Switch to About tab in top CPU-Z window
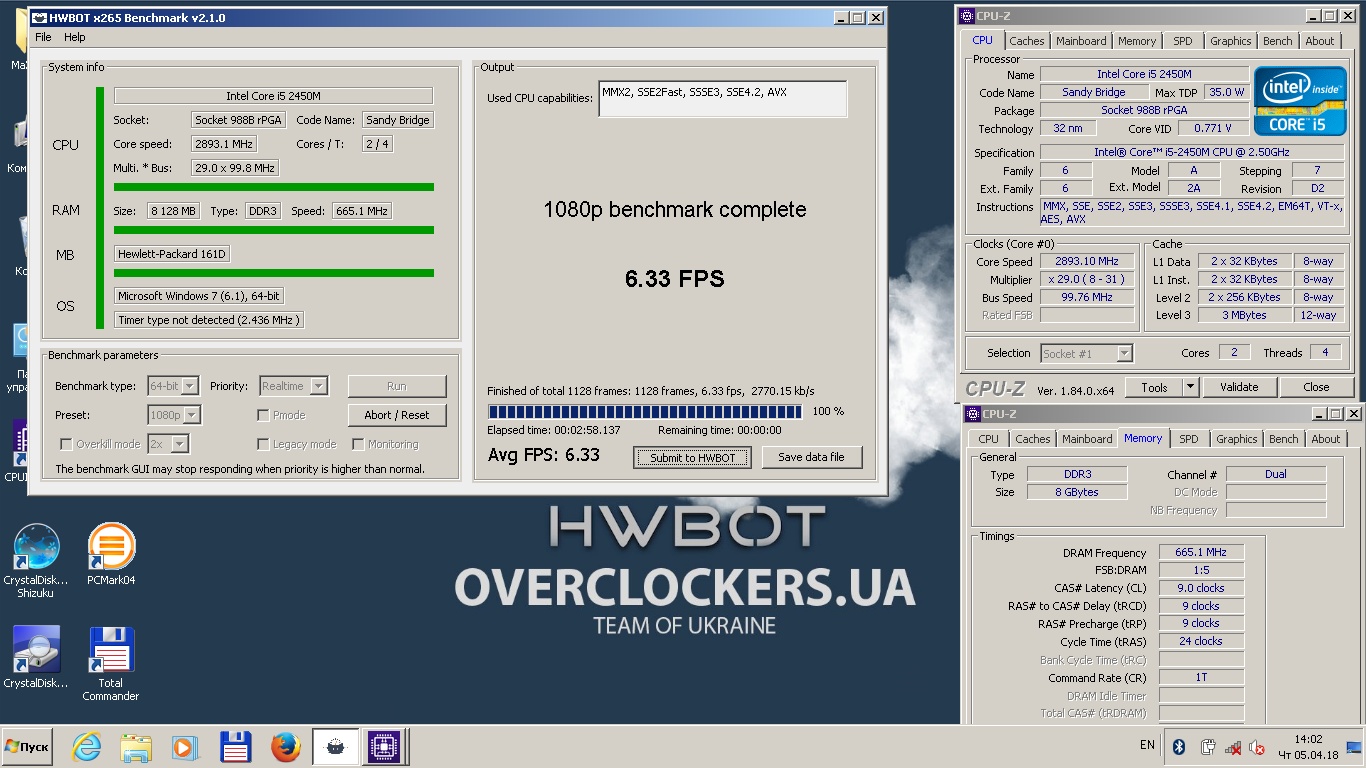The image size is (1366, 768). pyautogui.click(x=1320, y=41)
